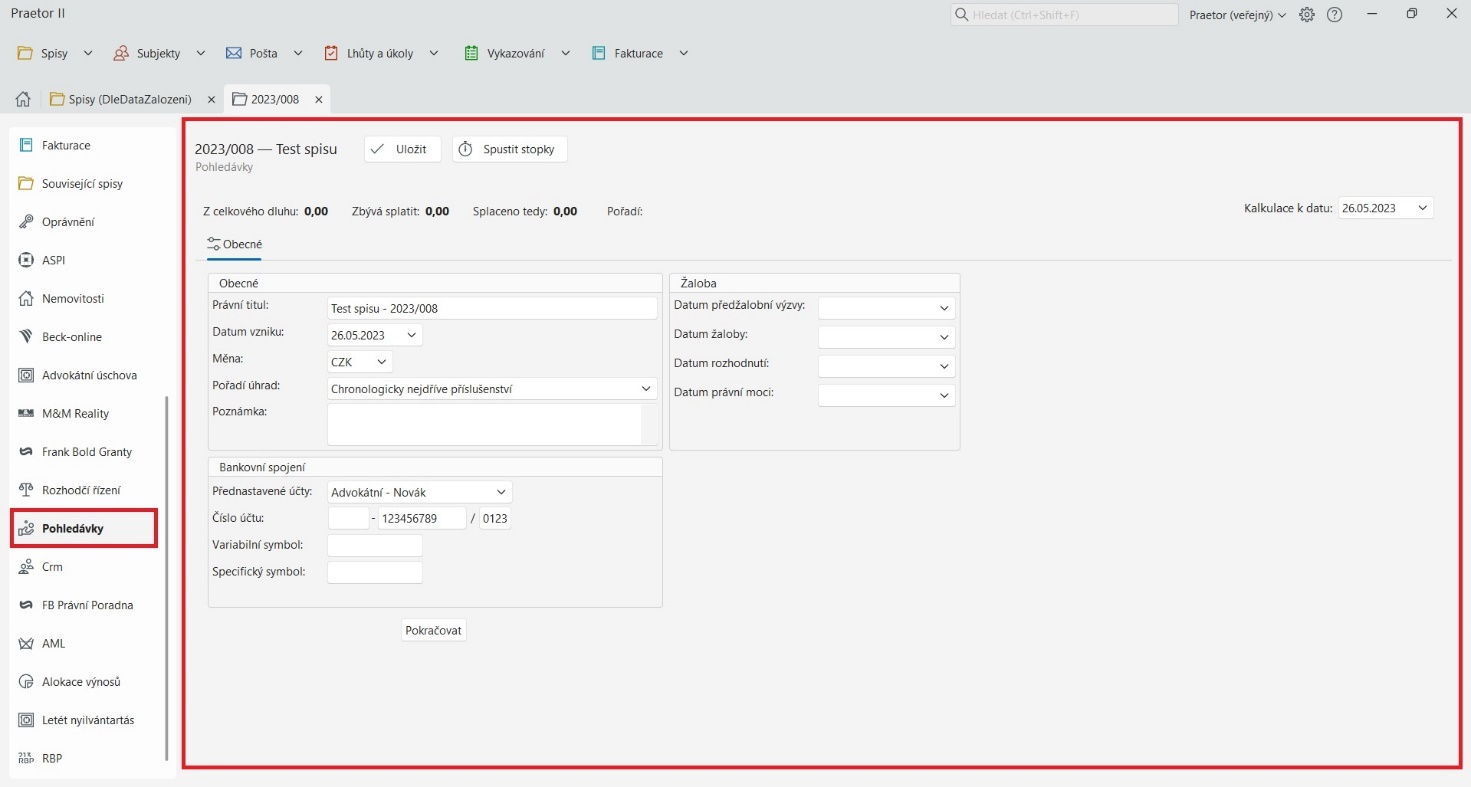Open the Vykazování menu
Viewport: 1471px width, 787px height.
coord(516,53)
